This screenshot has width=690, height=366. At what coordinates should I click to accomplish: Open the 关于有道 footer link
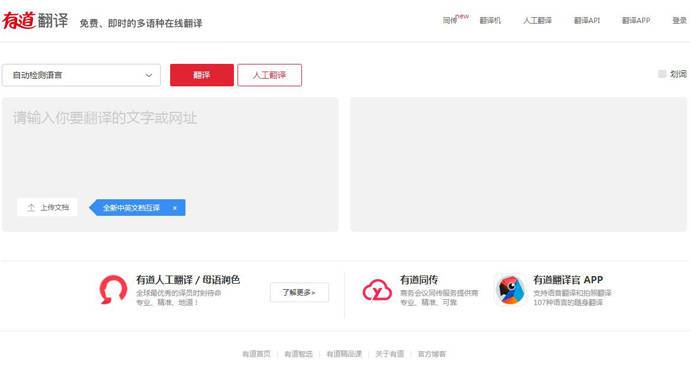(x=389, y=354)
